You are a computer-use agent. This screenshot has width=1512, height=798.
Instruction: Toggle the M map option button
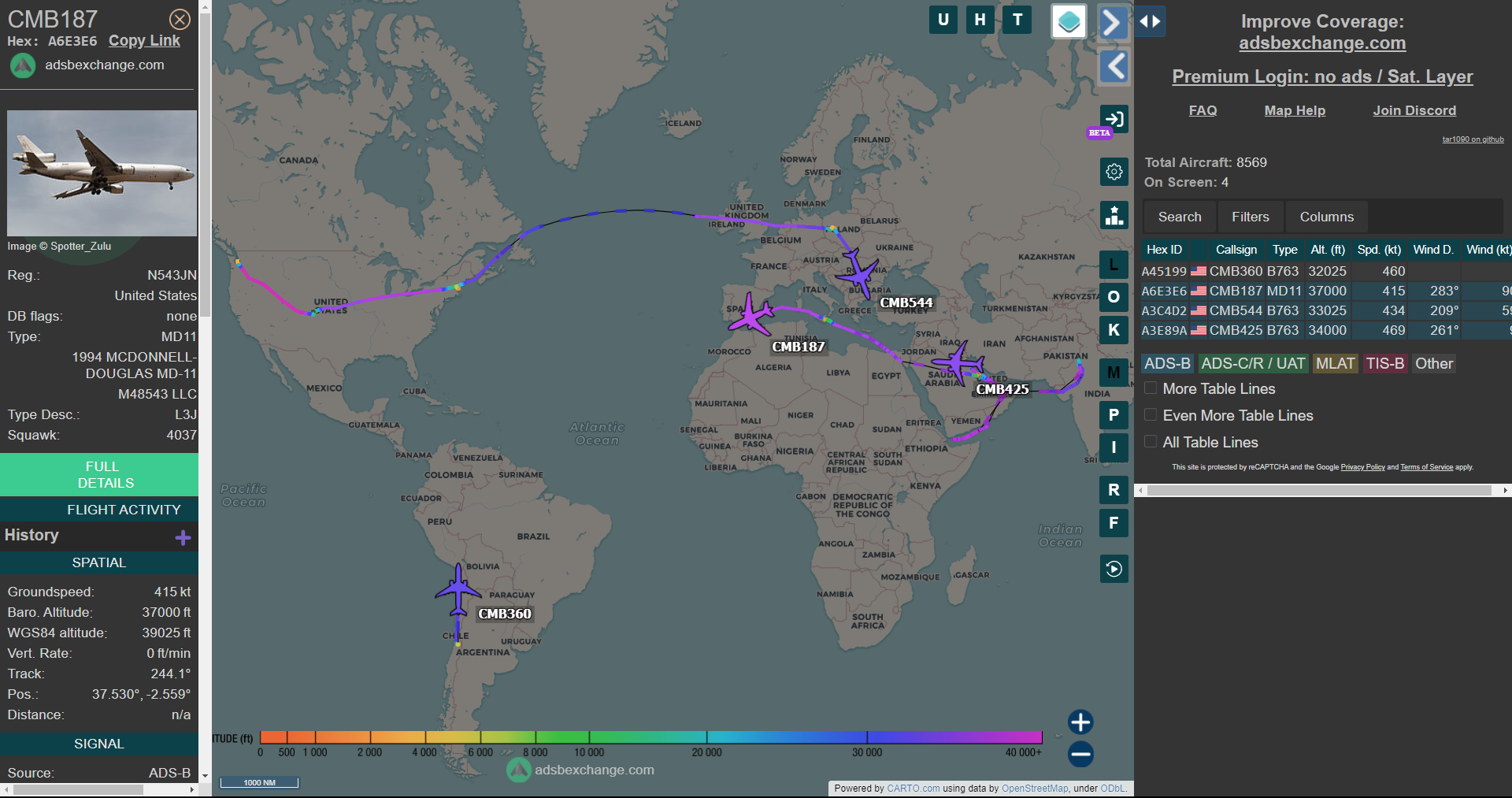1114,373
